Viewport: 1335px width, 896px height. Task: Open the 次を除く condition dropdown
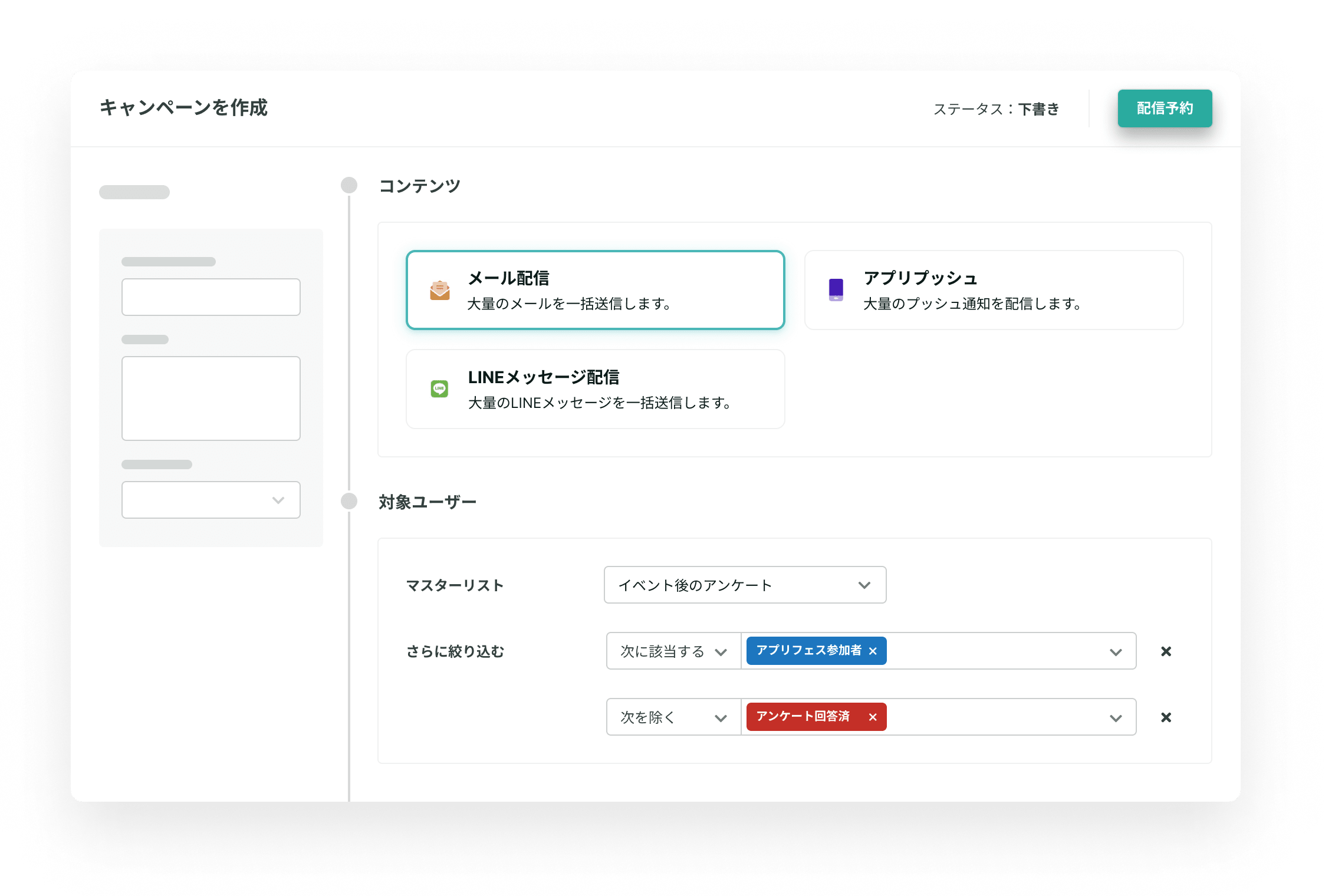[673, 717]
